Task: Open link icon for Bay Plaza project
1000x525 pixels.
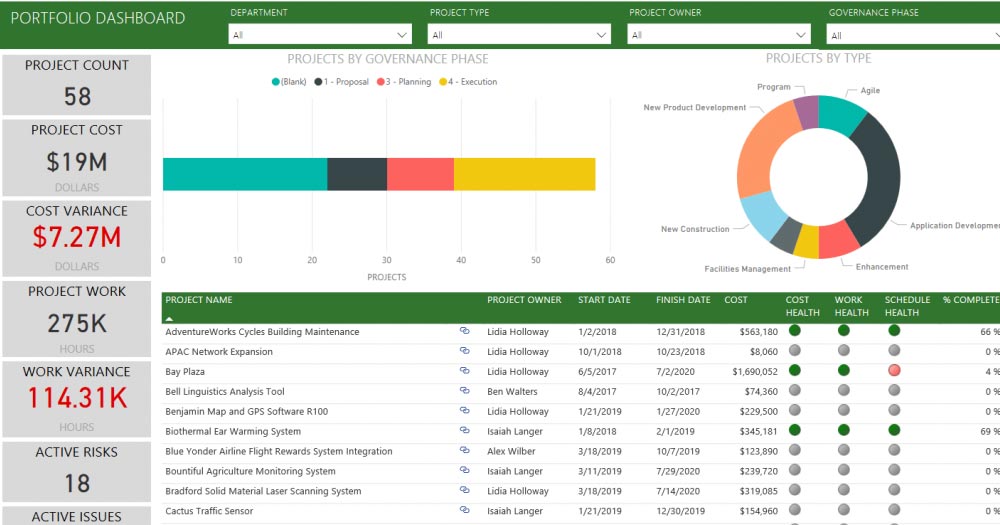Action: point(464,371)
